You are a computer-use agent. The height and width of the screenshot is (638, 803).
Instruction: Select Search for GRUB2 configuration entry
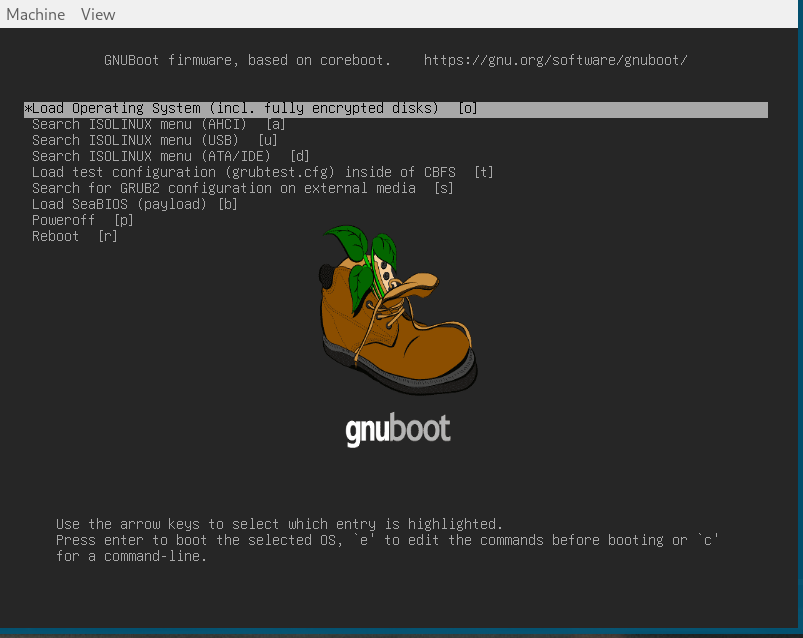point(242,188)
